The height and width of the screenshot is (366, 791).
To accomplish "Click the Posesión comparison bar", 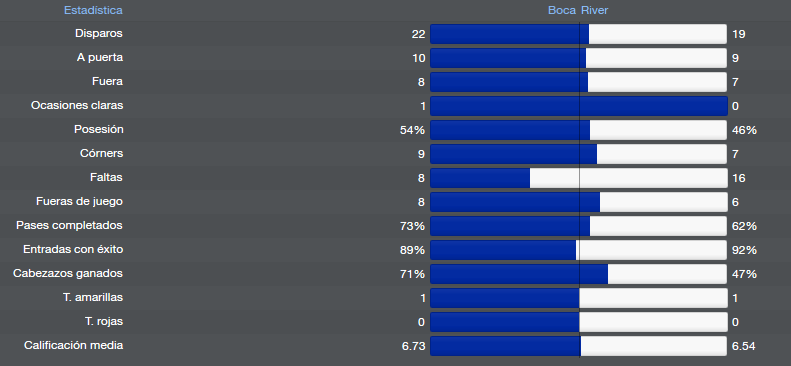I will (579, 130).
